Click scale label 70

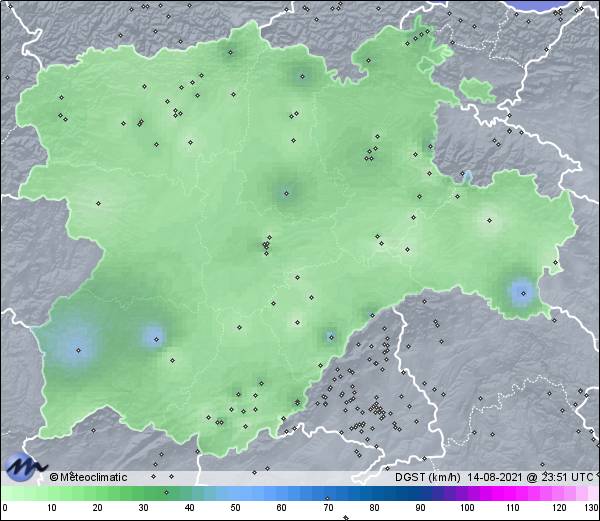coord(328,508)
